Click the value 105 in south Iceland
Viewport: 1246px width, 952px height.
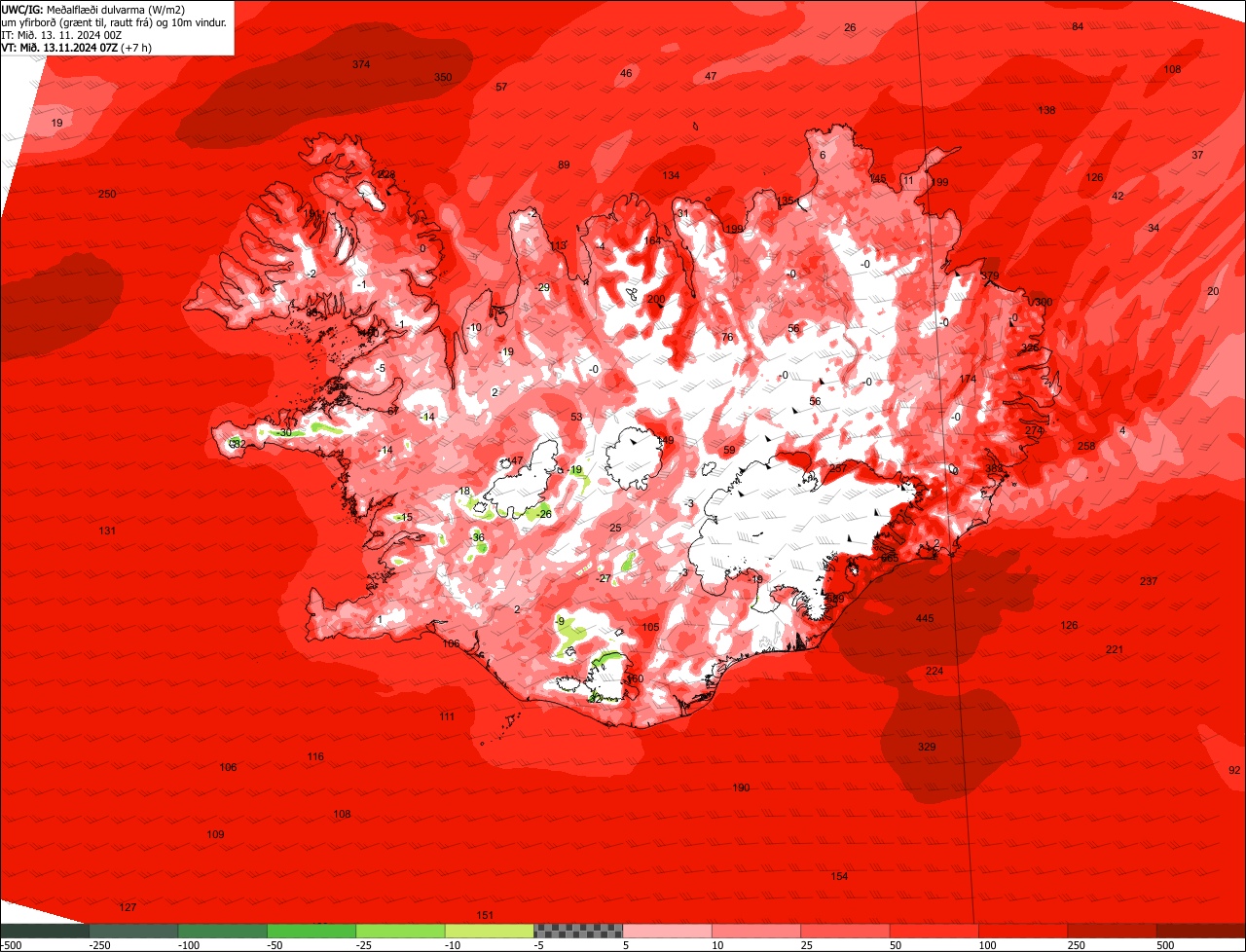click(650, 627)
